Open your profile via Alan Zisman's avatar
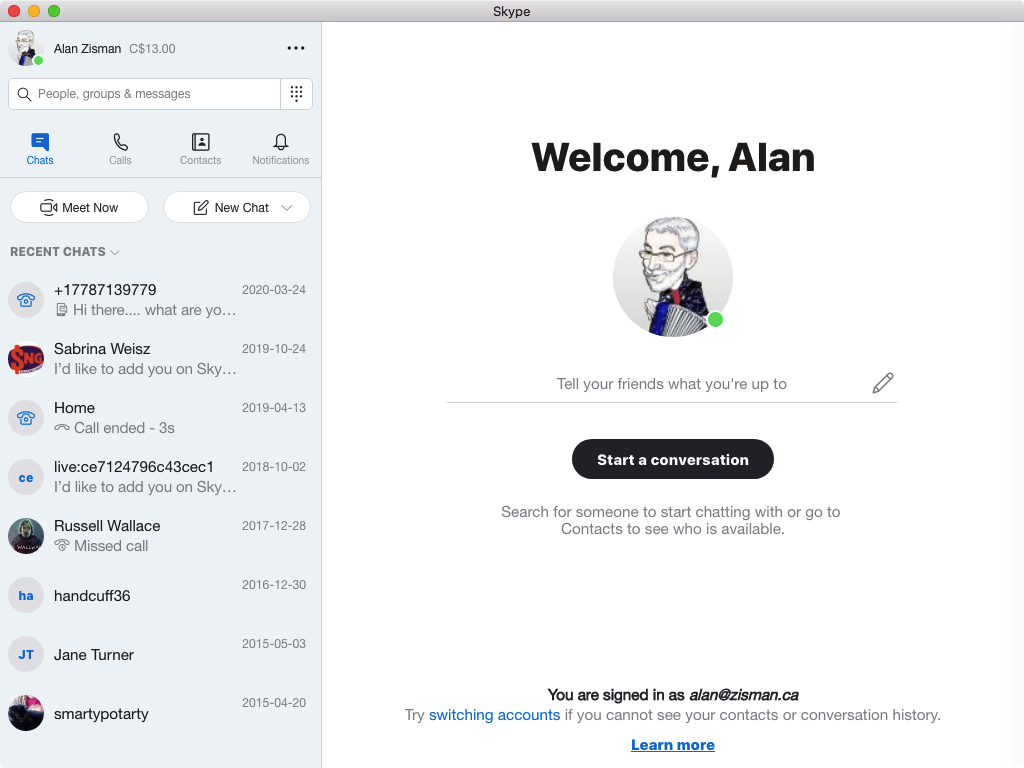Viewport: 1024px width, 768px height. [x=24, y=47]
